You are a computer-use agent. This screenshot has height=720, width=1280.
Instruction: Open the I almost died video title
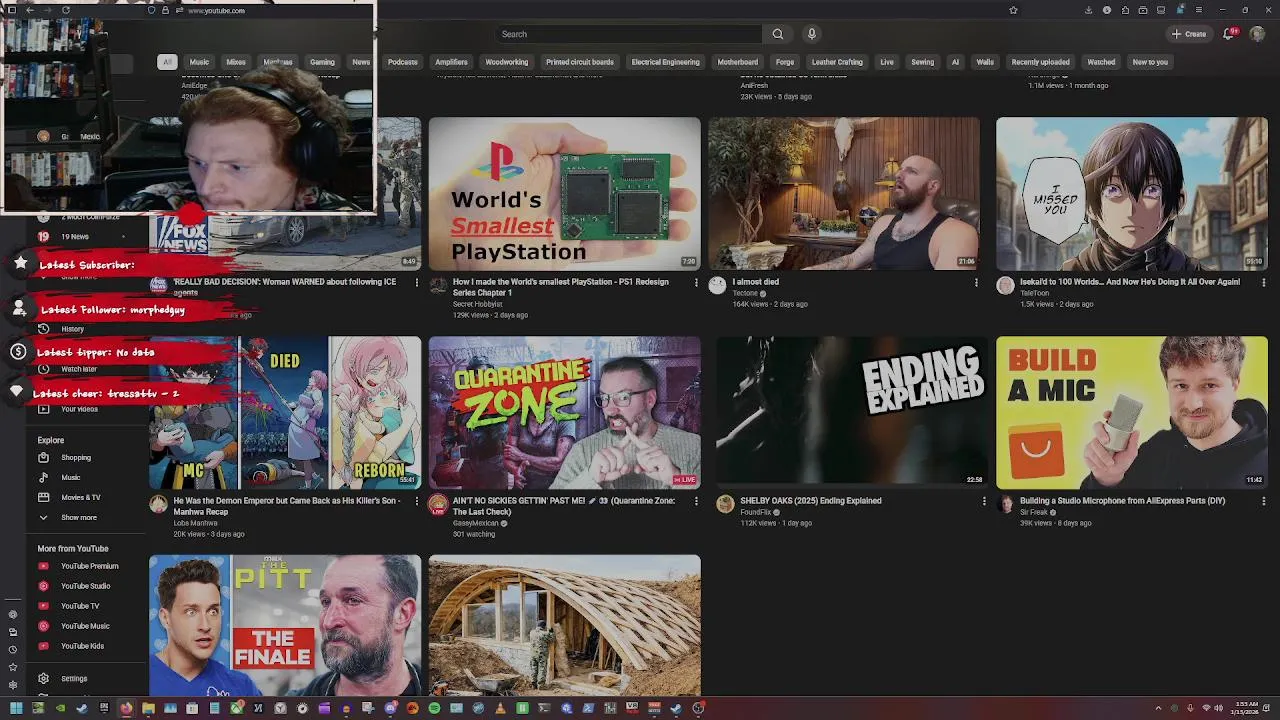[x=755, y=282]
